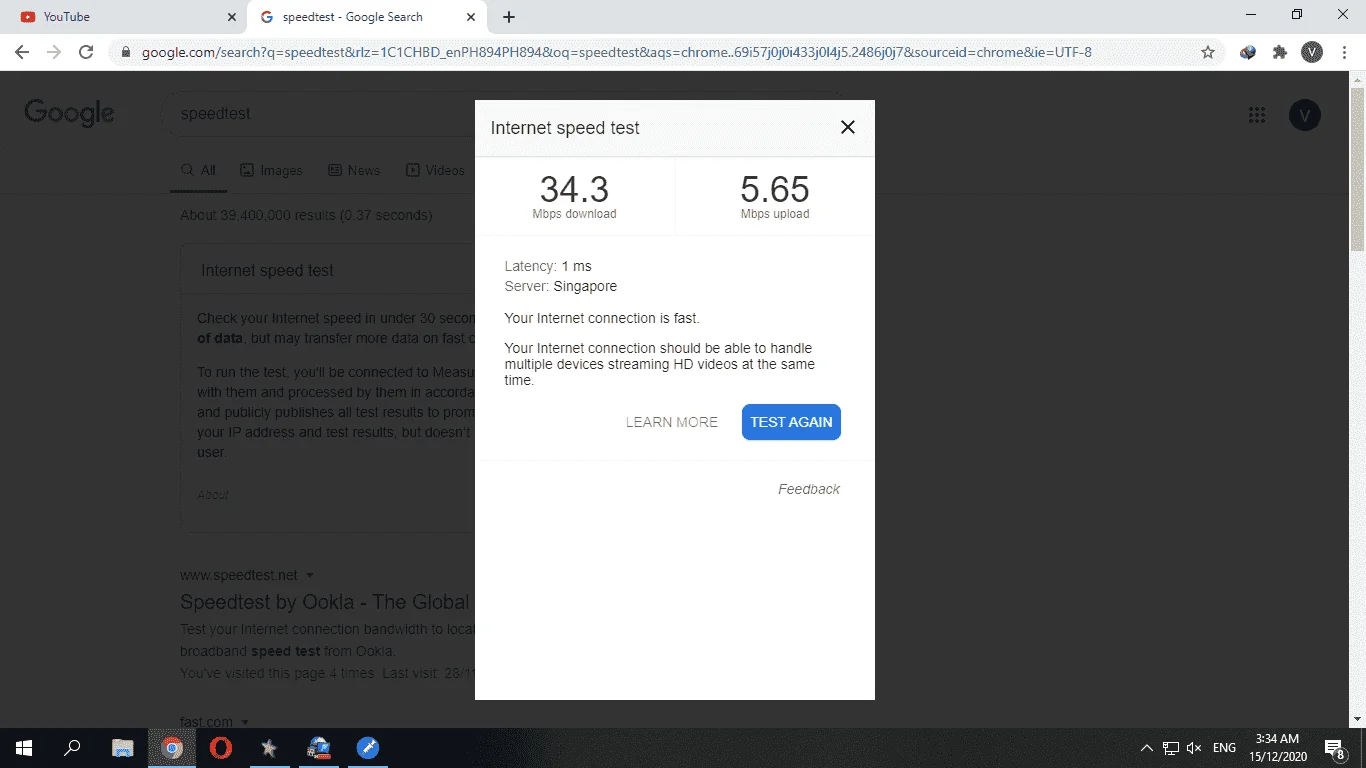View site information lock icon

point(126,52)
